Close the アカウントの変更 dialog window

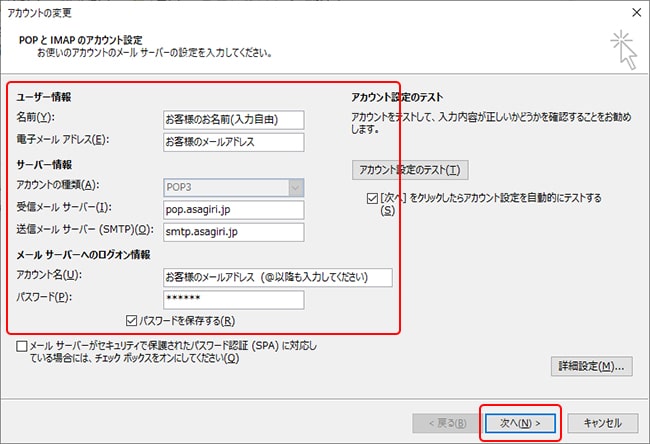click(634, 10)
